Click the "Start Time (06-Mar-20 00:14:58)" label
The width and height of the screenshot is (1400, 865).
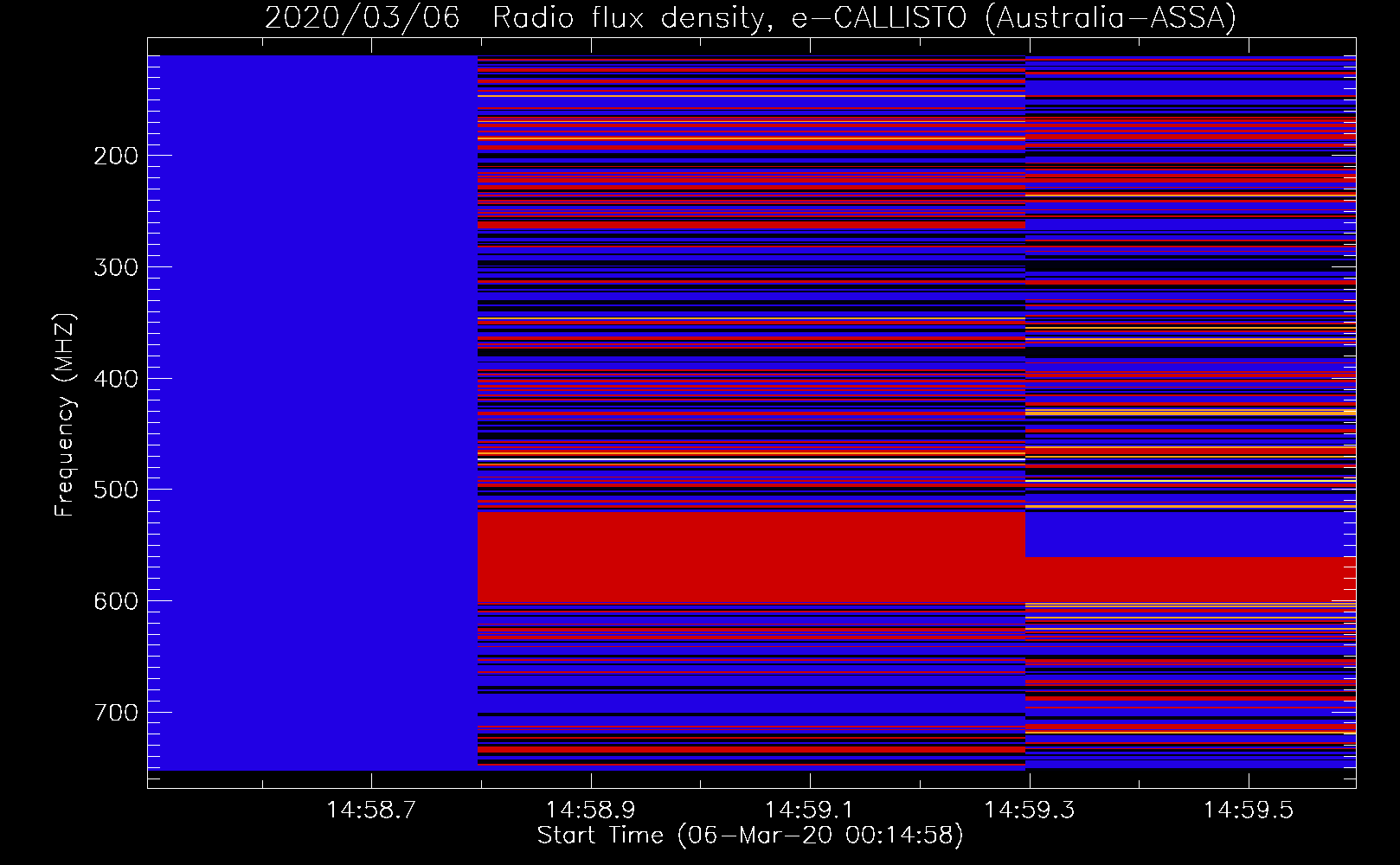tap(750, 836)
